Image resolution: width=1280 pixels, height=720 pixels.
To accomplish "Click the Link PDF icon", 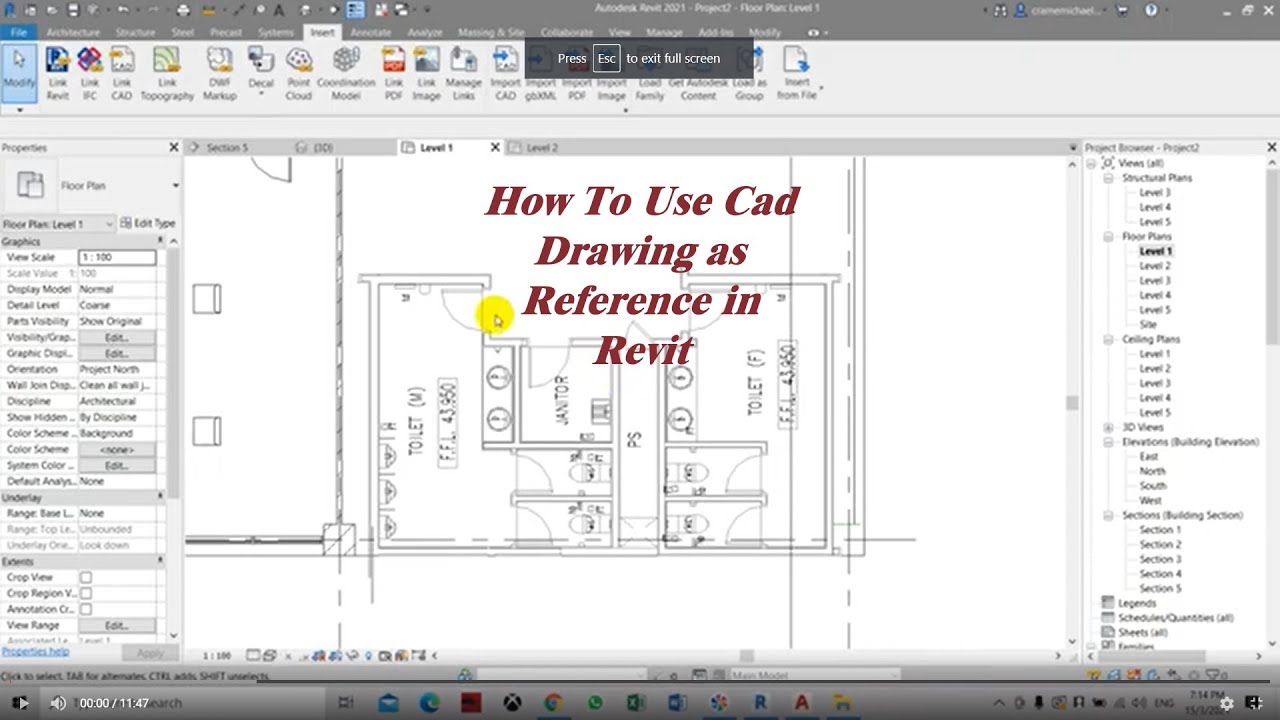I will [x=394, y=73].
